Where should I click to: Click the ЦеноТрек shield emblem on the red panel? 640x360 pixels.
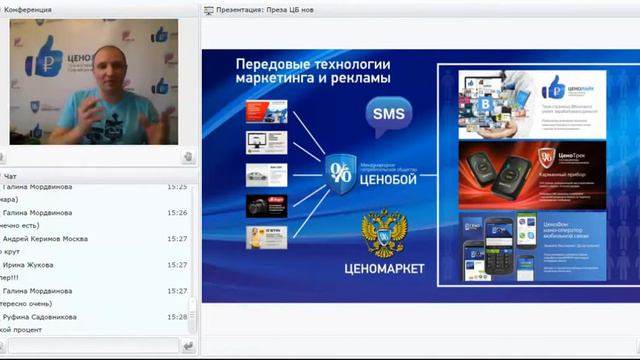pos(546,158)
